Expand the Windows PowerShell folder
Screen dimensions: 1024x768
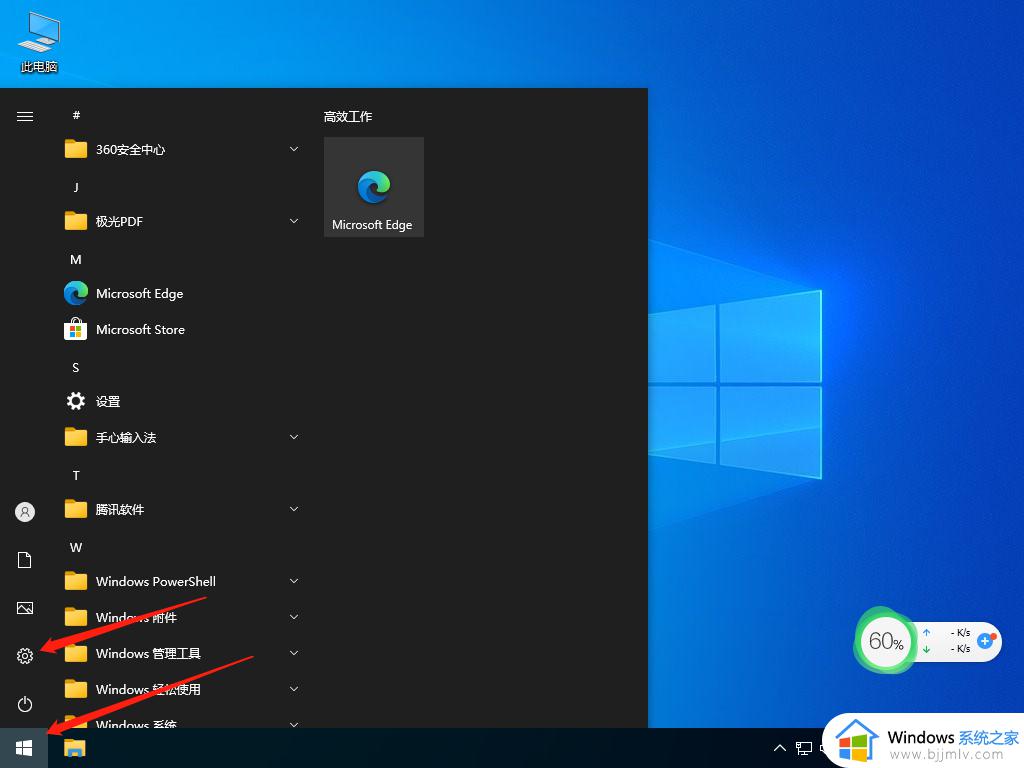(180, 581)
